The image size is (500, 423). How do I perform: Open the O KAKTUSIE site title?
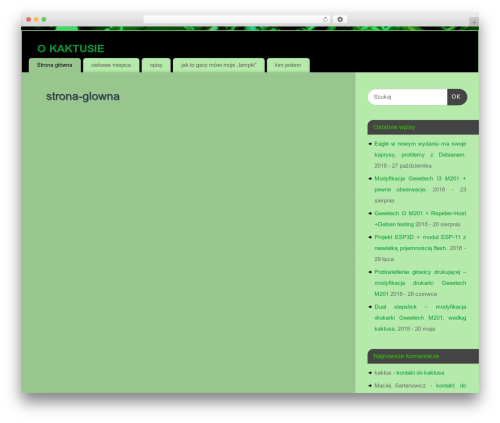(71, 49)
